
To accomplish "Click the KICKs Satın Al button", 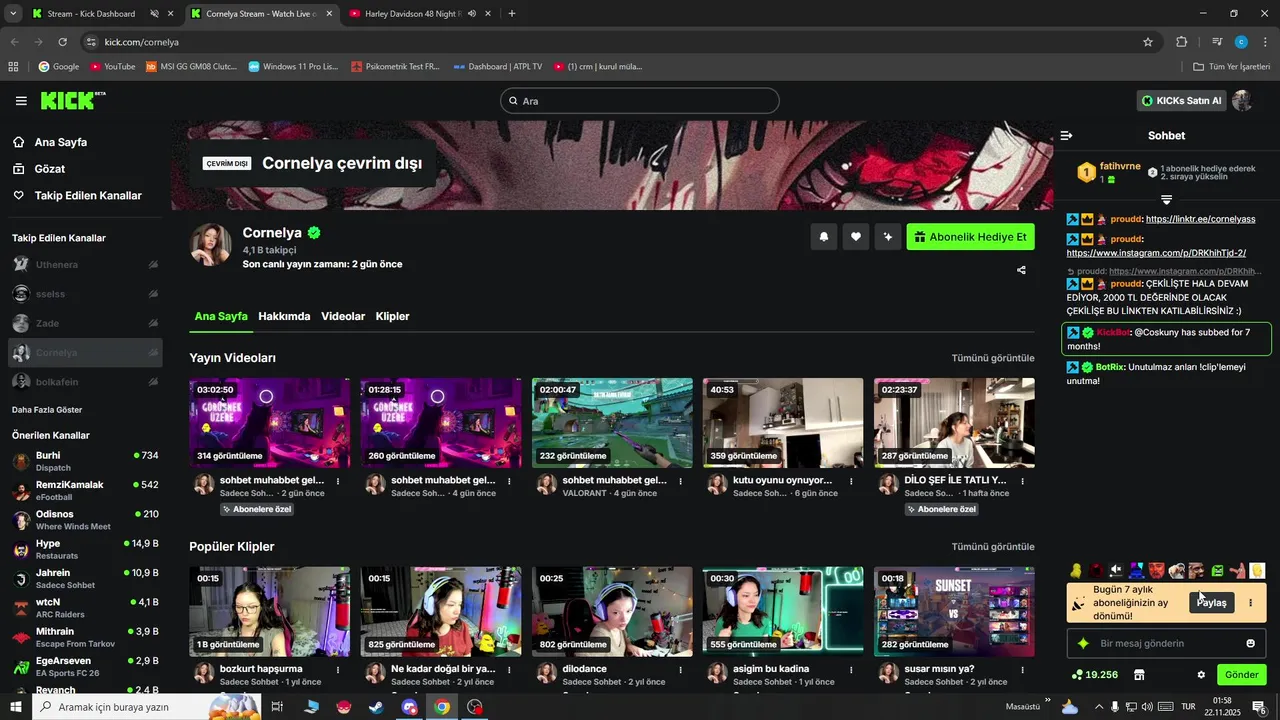I will click(1182, 101).
